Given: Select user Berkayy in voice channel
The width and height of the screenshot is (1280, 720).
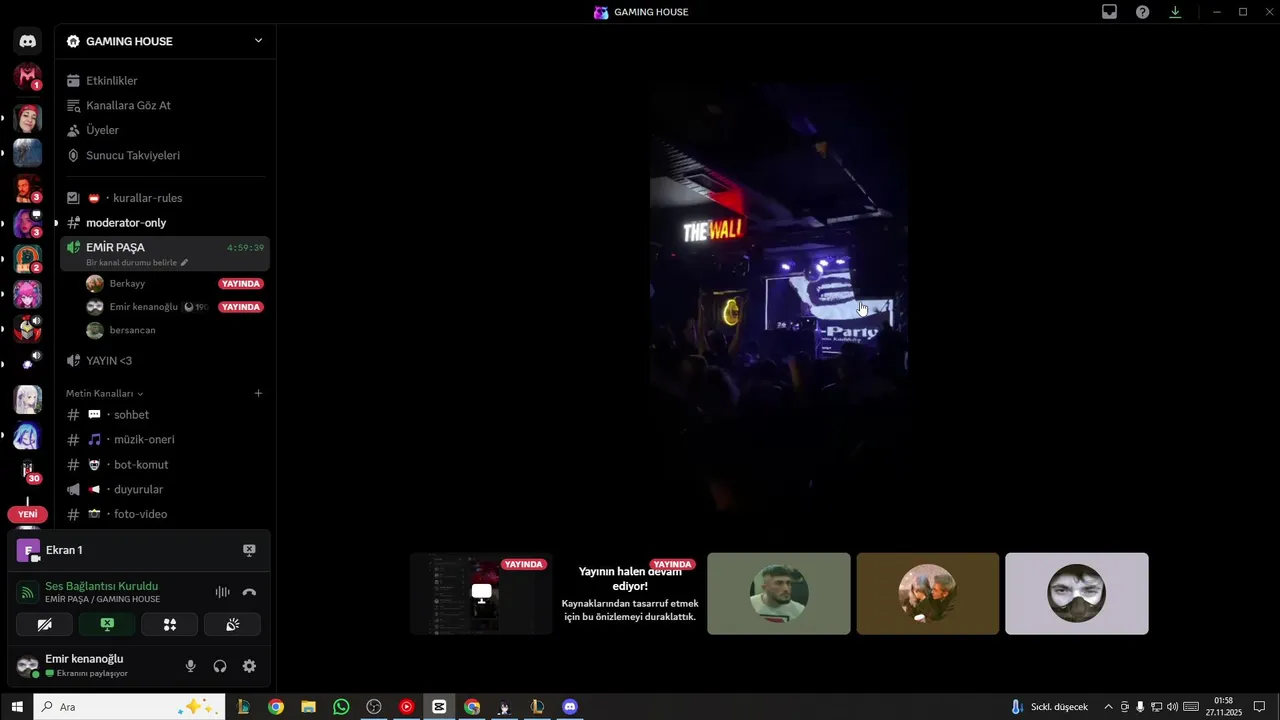Looking at the screenshot, I should click(175, 283).
